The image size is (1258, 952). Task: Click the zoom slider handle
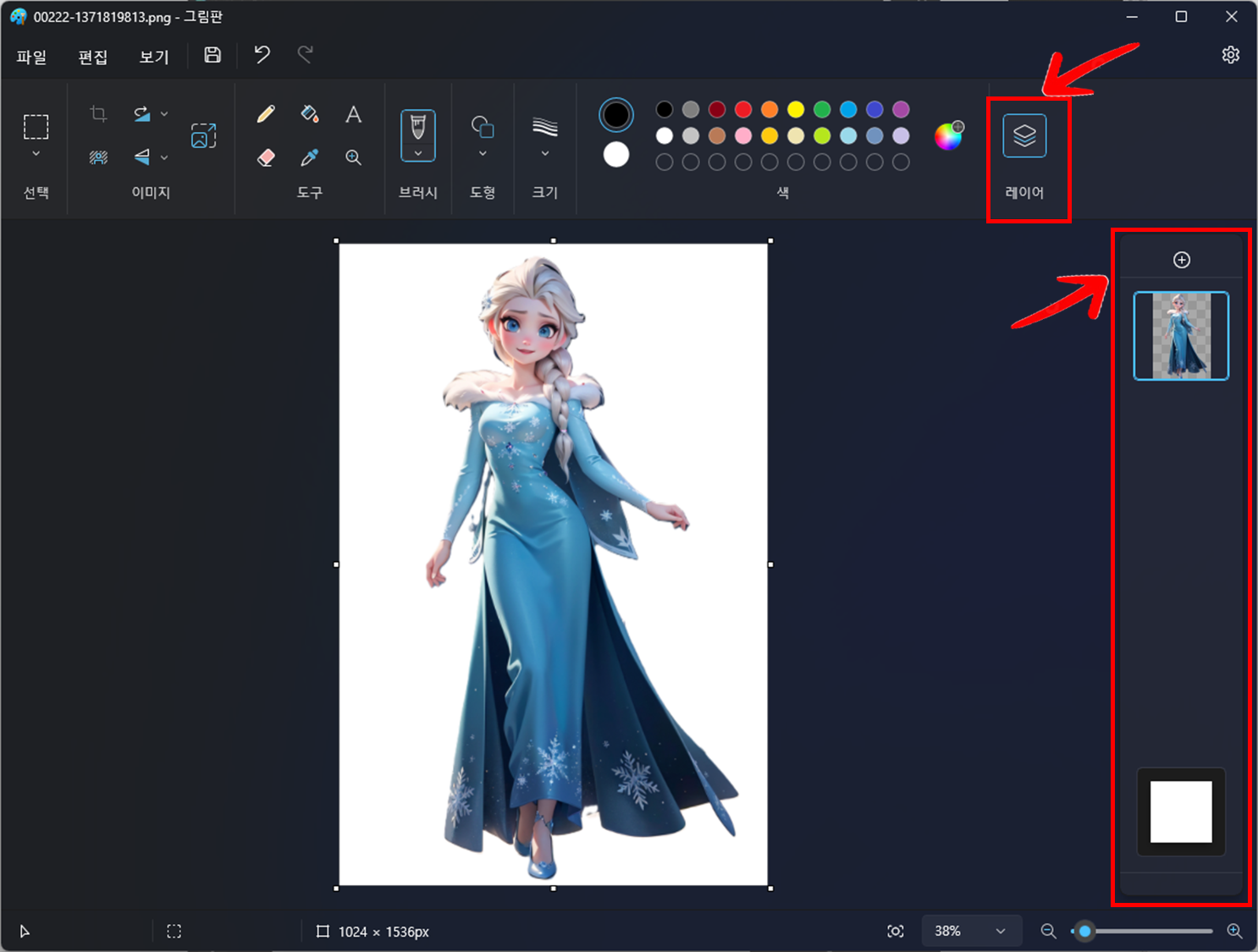(1084, 931)
